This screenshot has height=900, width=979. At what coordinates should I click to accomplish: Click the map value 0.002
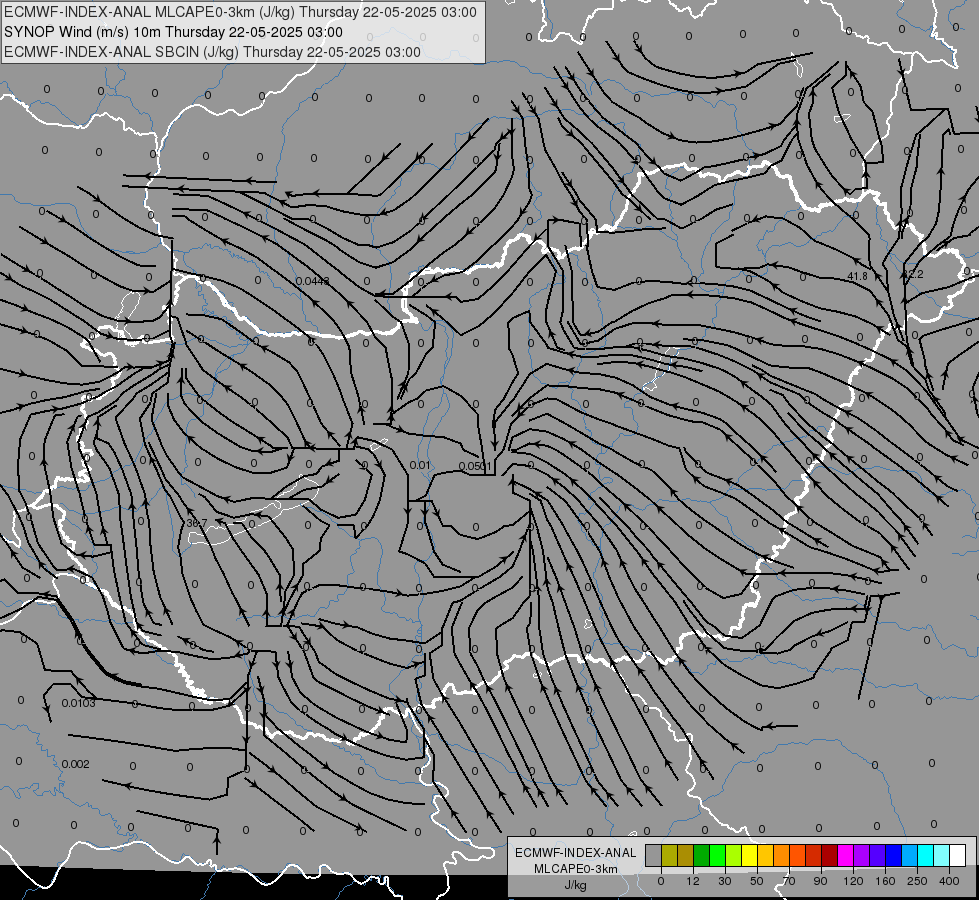(x=76, y=764)
